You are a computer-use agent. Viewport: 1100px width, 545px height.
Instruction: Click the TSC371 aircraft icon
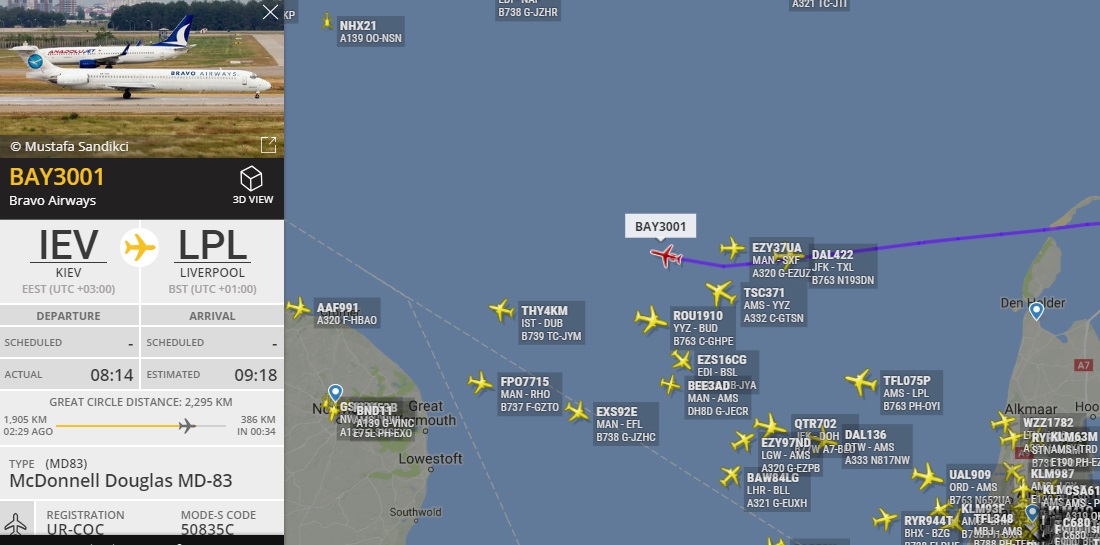point(720,292)
